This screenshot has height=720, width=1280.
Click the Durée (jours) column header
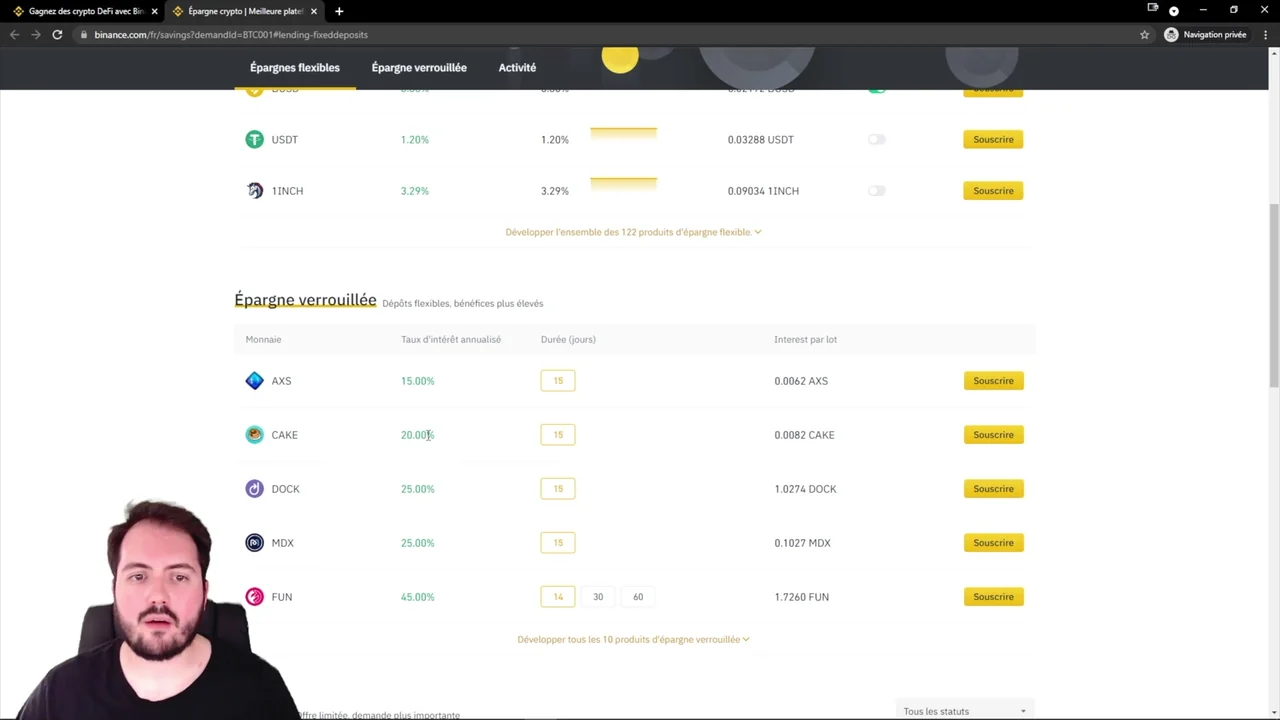click(568, 339)
